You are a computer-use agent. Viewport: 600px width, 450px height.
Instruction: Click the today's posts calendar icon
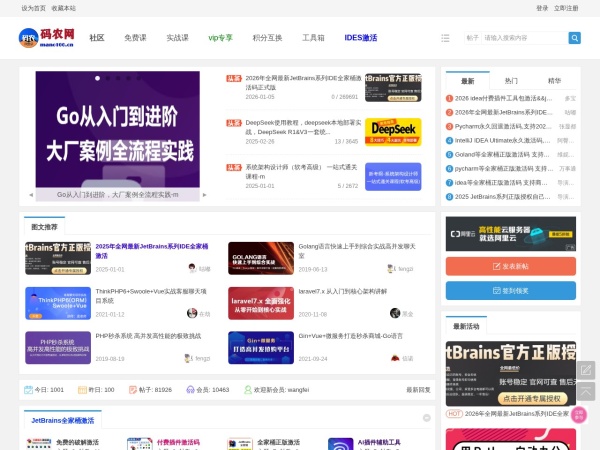[30, 389]
